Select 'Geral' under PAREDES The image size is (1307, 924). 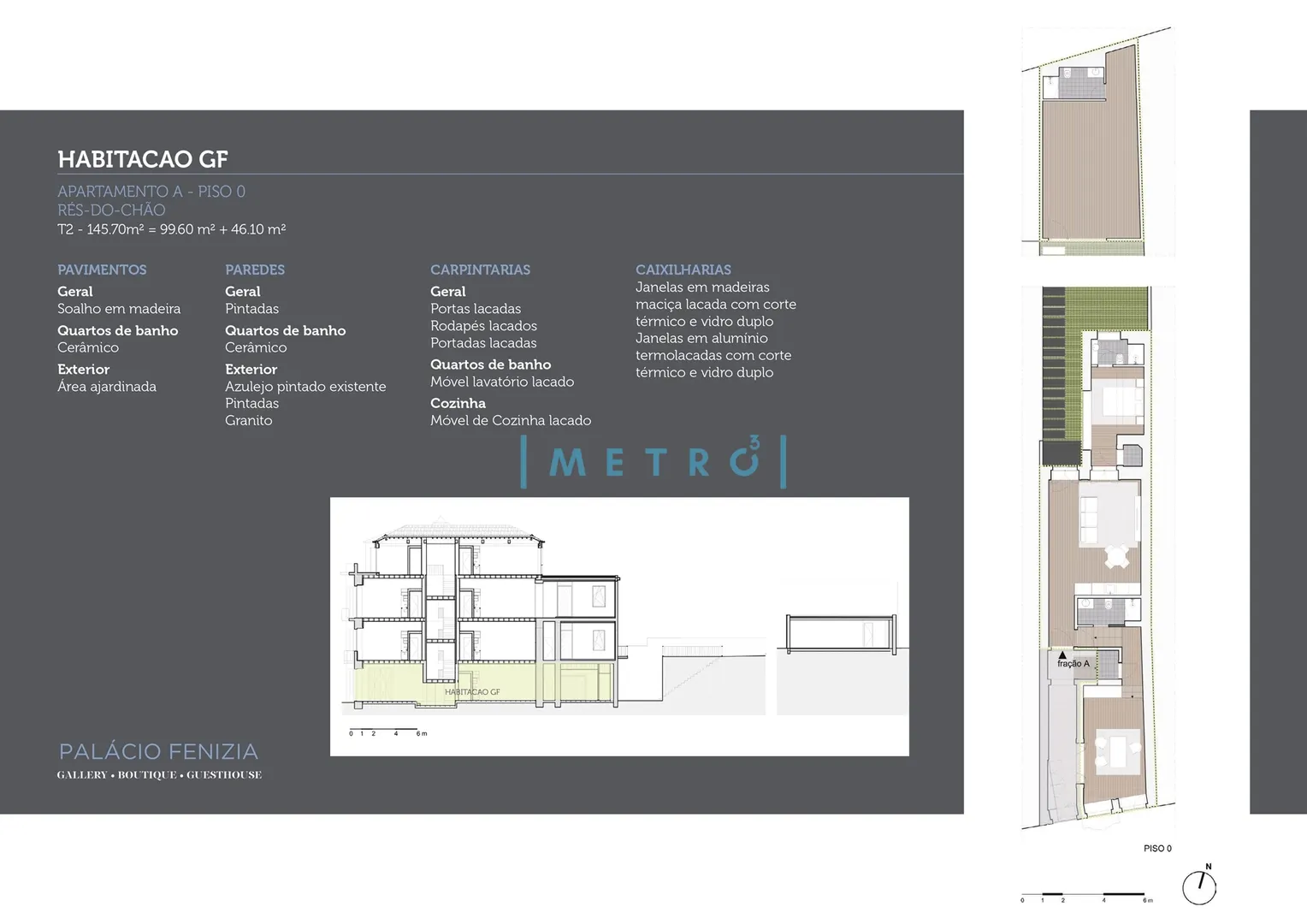pyautogui.click(x=243, y=292)
